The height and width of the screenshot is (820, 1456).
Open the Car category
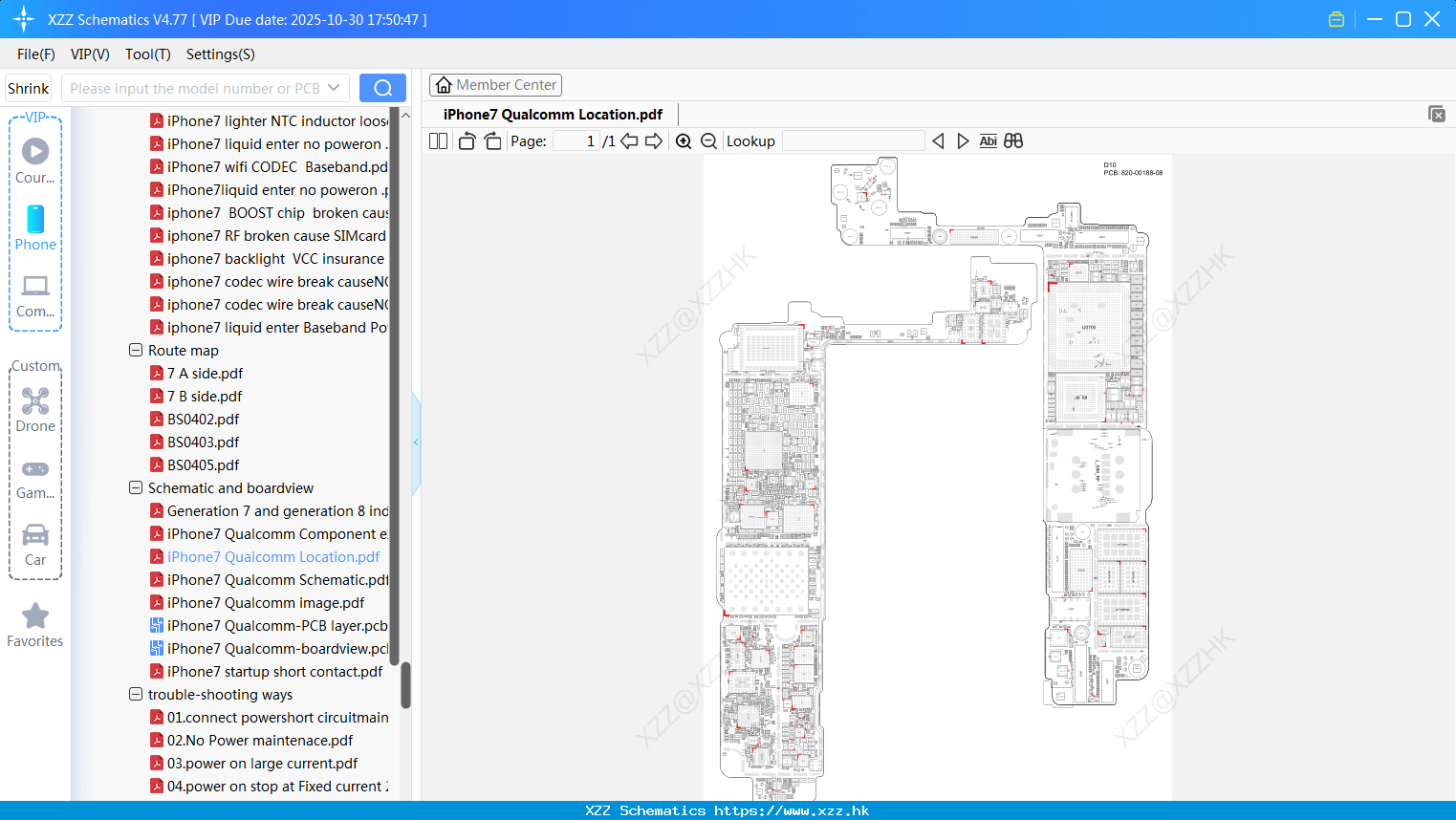click(35, 545)
